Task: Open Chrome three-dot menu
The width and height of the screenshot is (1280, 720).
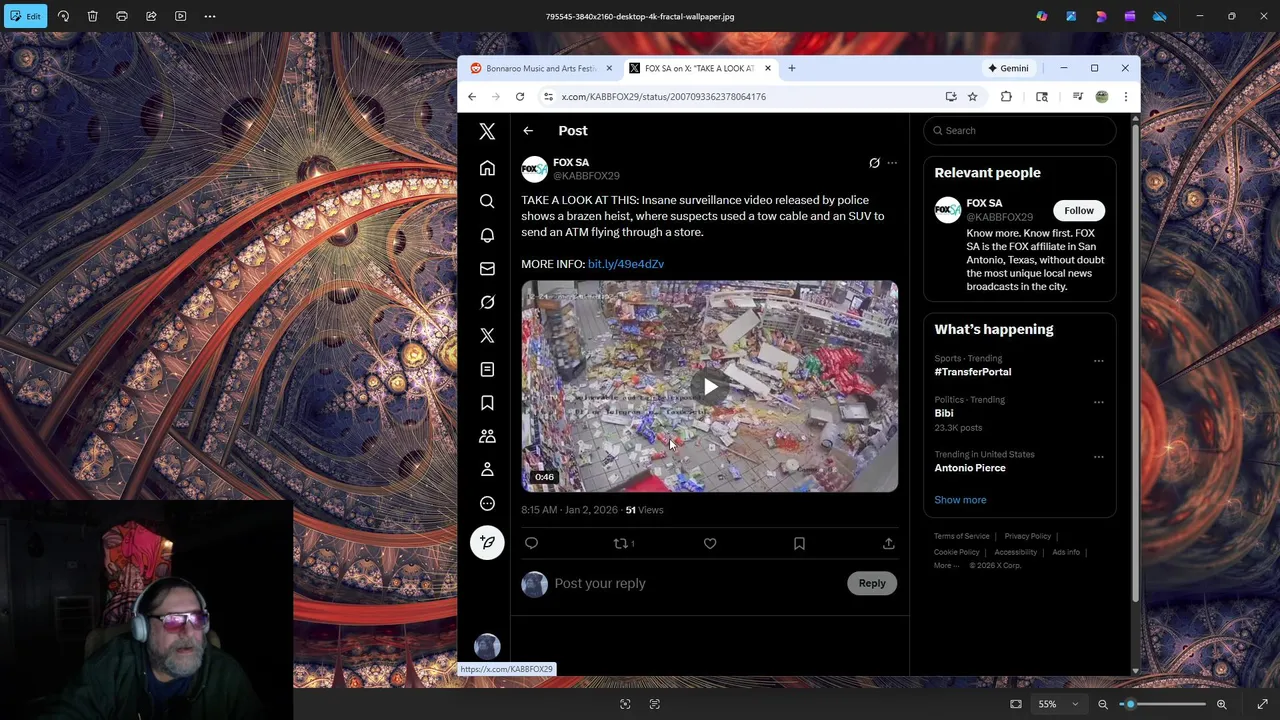Action: pyautogui.click(x=1126, y=97)
